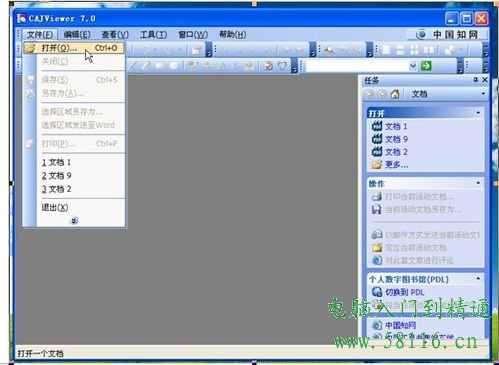Screen dimensions: 499x365
Task: Click the 中国知网 logo button at top right
Action: coord(447,34)
